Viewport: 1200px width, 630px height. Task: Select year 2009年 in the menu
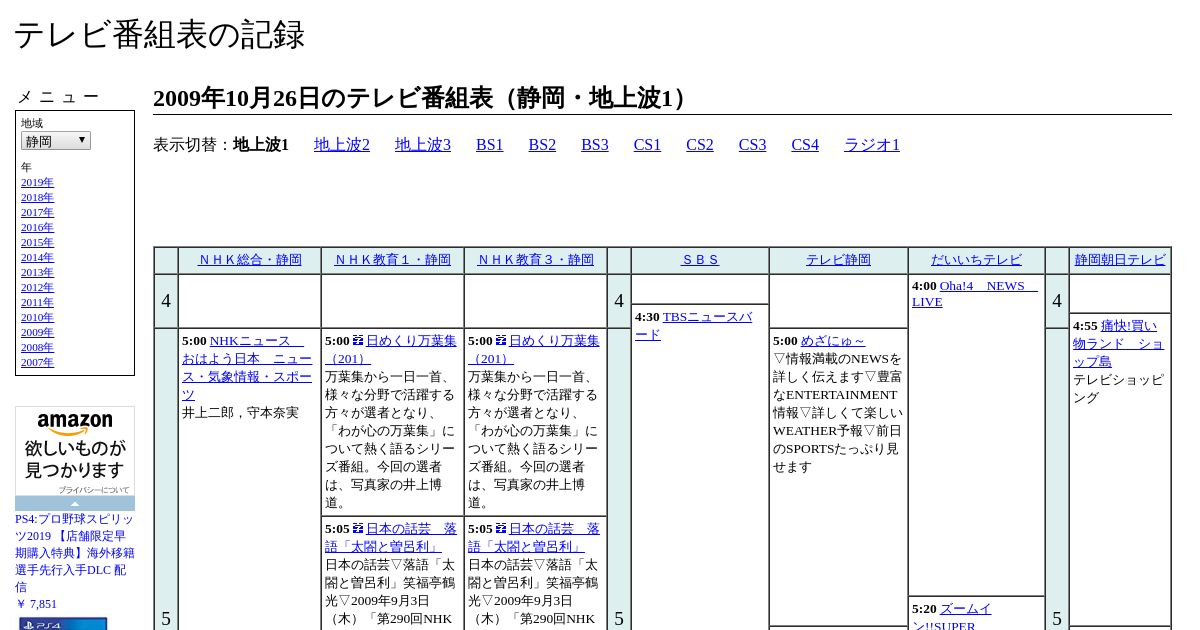pos(37,332)
